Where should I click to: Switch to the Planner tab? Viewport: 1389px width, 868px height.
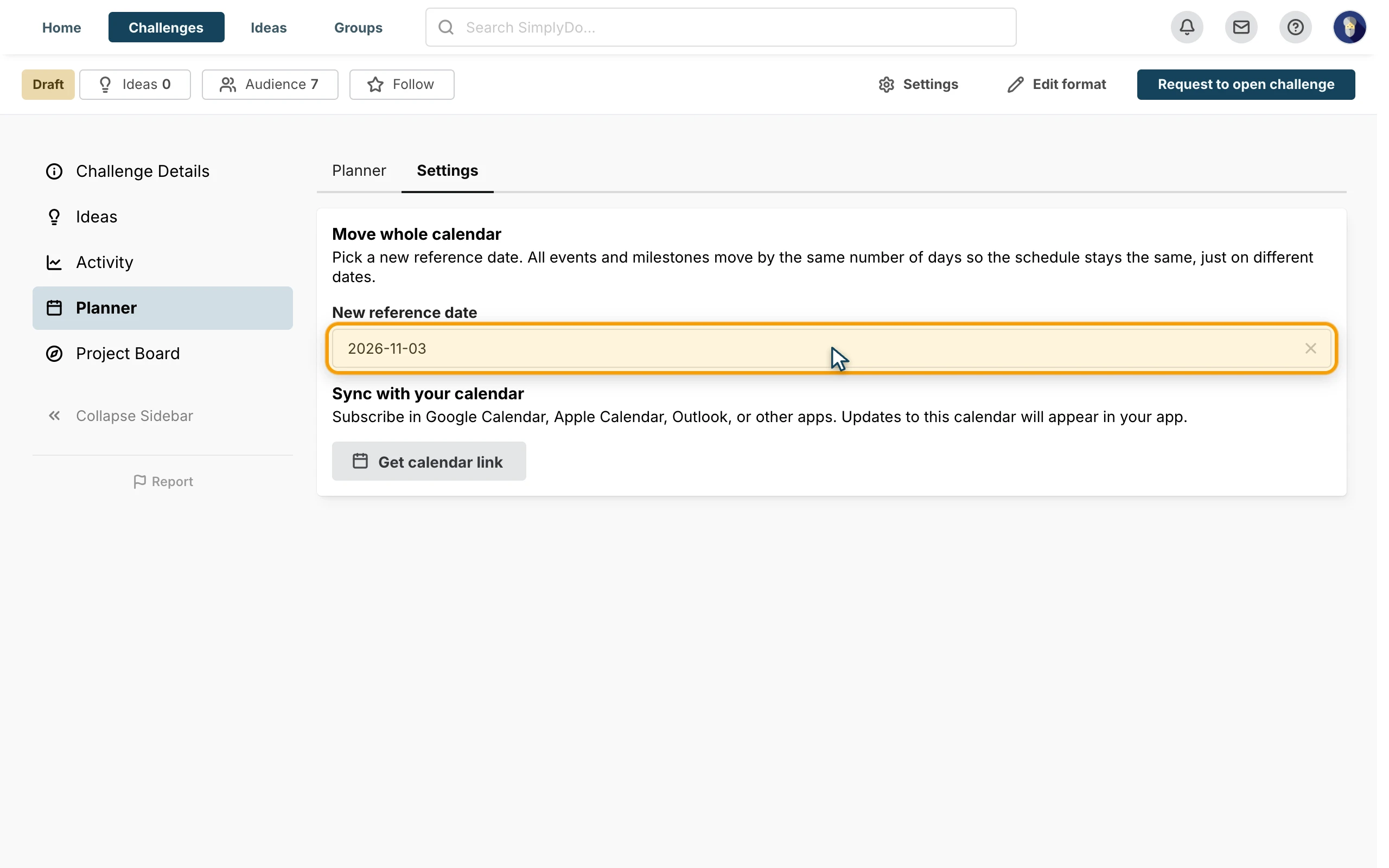pyautogui.click(x=359, y=170)
